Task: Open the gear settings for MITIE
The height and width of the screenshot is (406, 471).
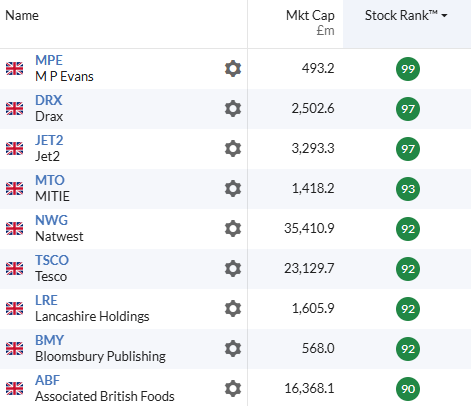Action: click(233, 189)
